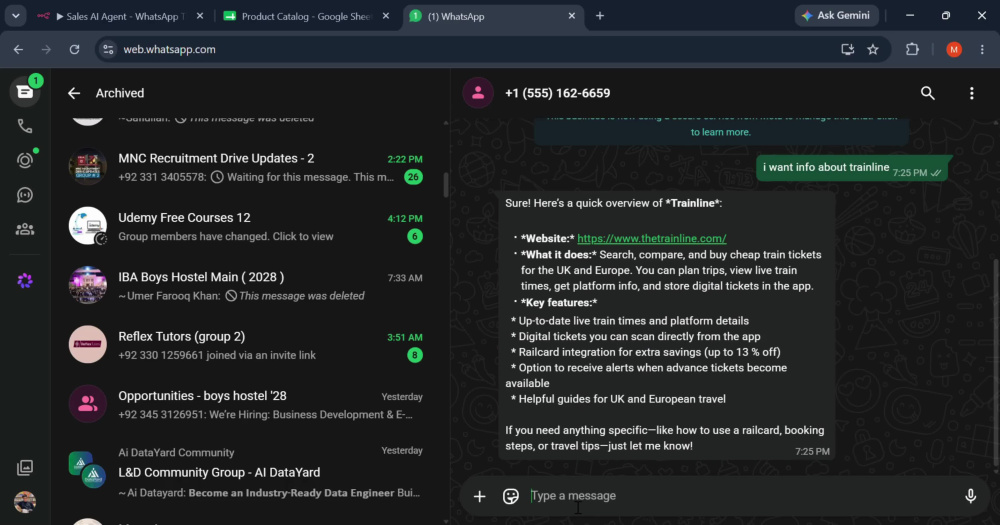
Task: Click the voice message microphone
Action: (970, 496)
